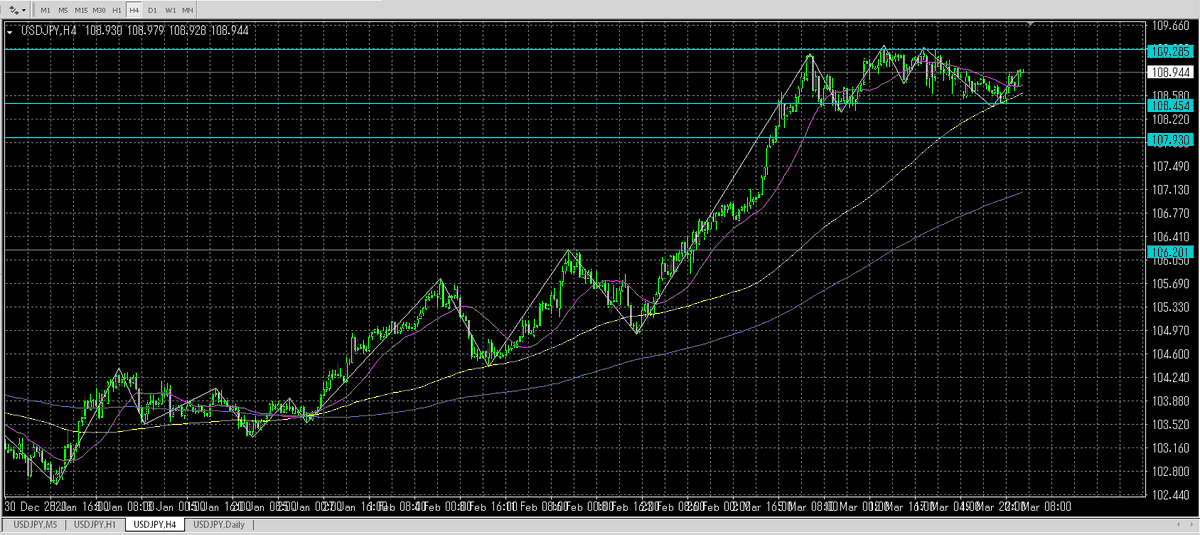Switch to the MN monthly timeframe
Viewport: 1200px width, 535px height.
pyautogui.click(x=188, y=9)
